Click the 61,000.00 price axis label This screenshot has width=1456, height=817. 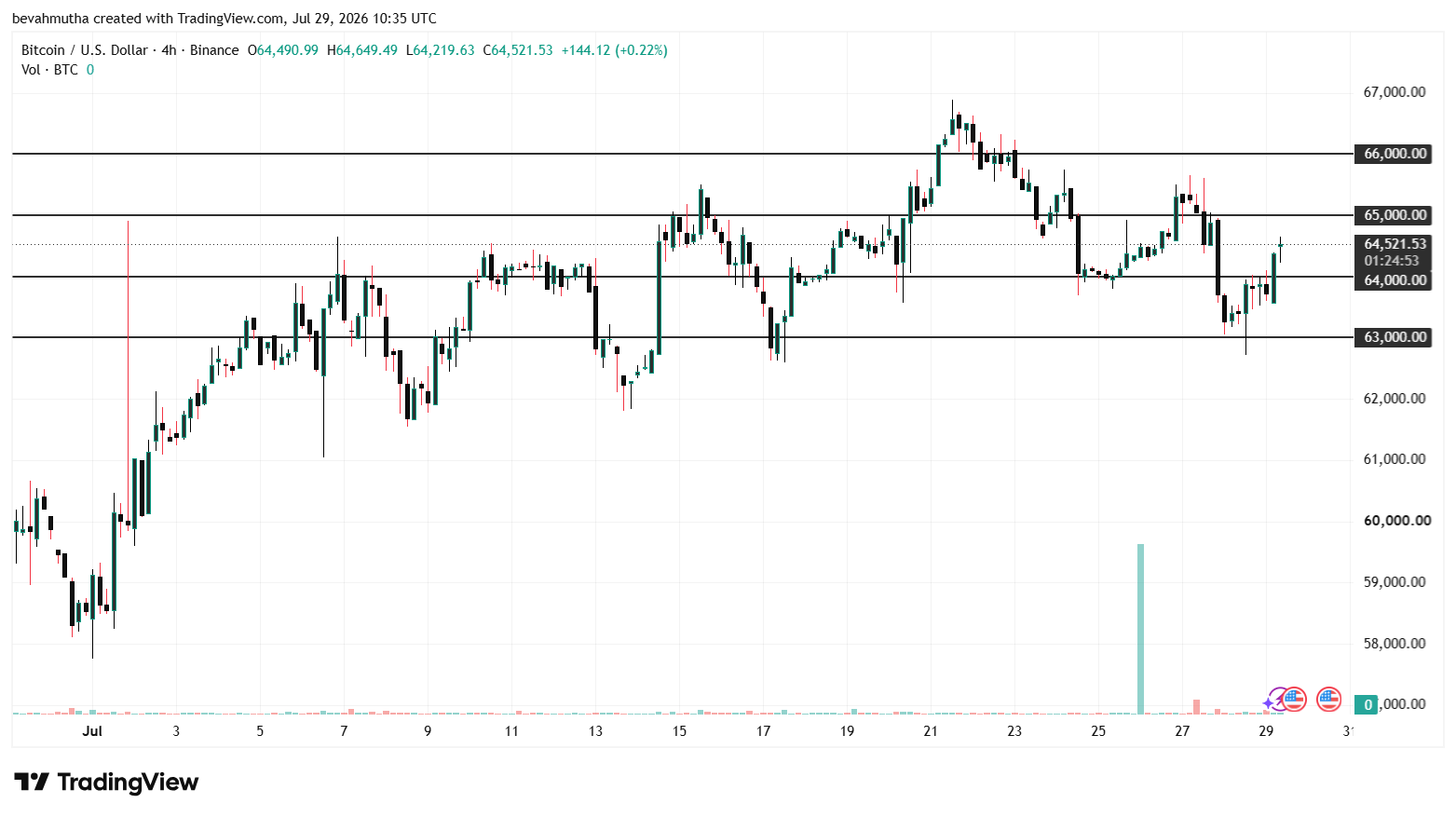pyautogui.click(x=1395, y=459)
